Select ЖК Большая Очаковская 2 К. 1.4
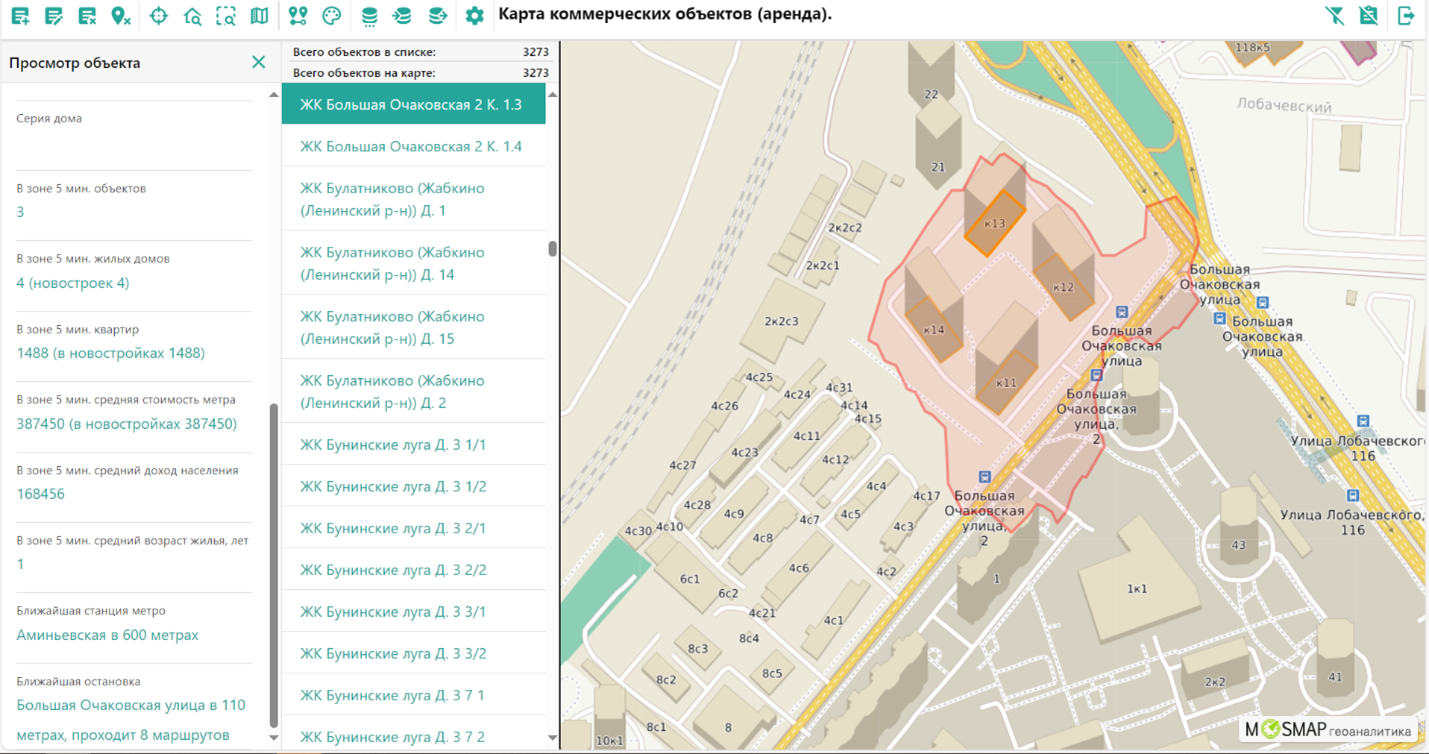This screenshot has height=754, width=1429. pyautogui.click(x=411, y=146)
